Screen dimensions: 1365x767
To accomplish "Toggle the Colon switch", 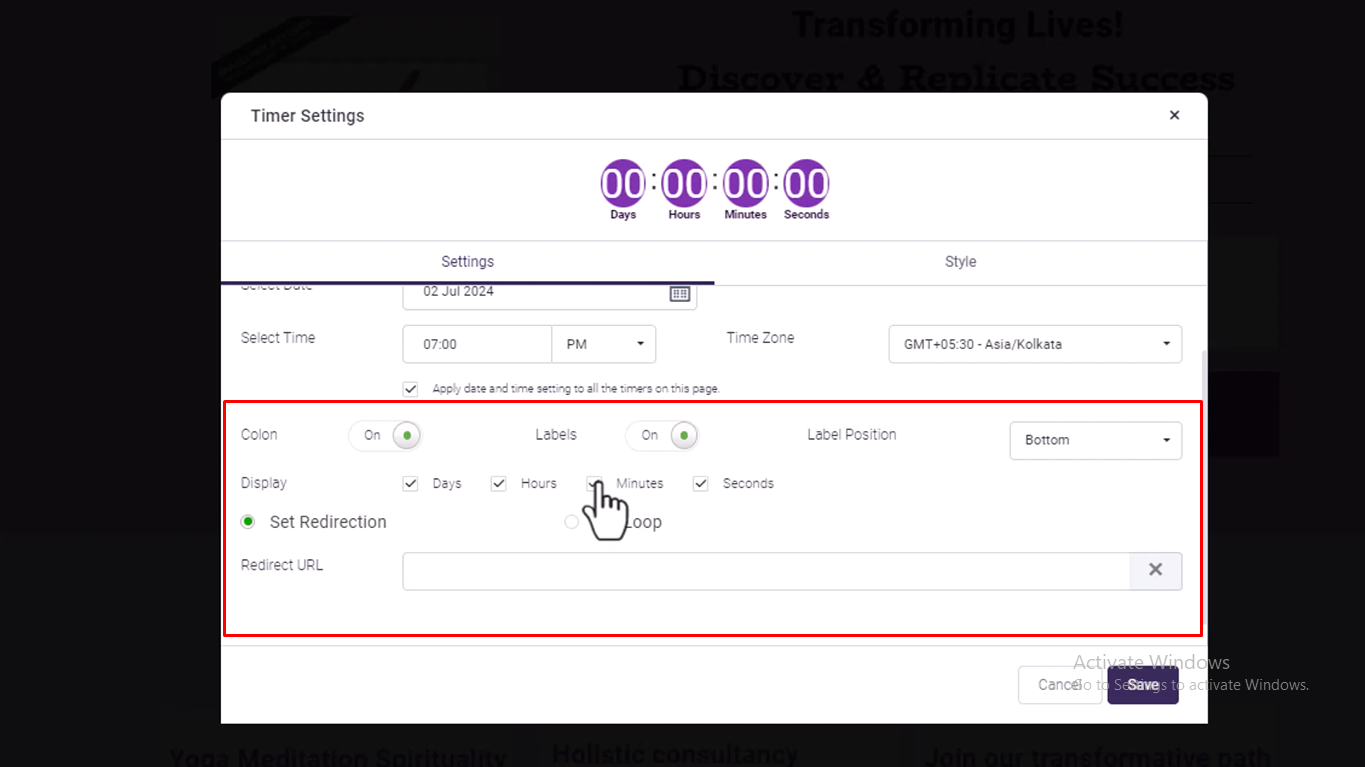I will click(x=385, y=435).
